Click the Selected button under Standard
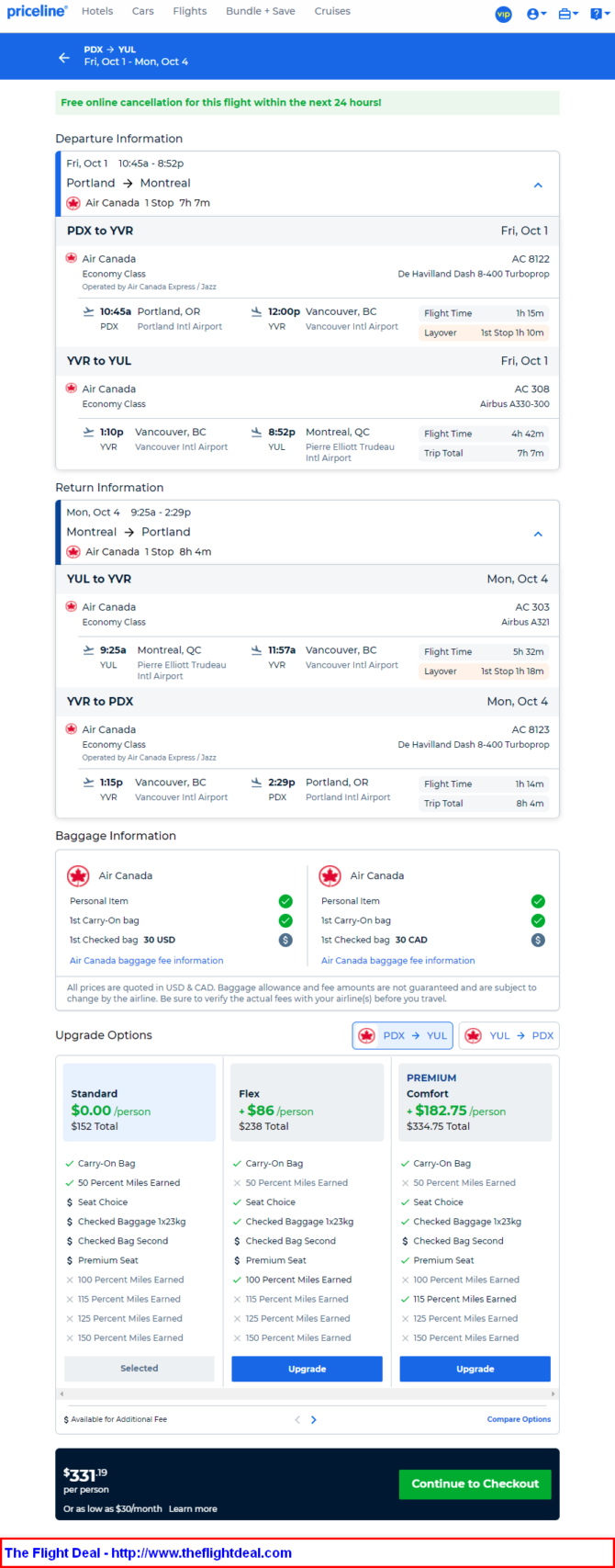Image resolution: width=615 pixels, height=1568 pixels. 140,1369
